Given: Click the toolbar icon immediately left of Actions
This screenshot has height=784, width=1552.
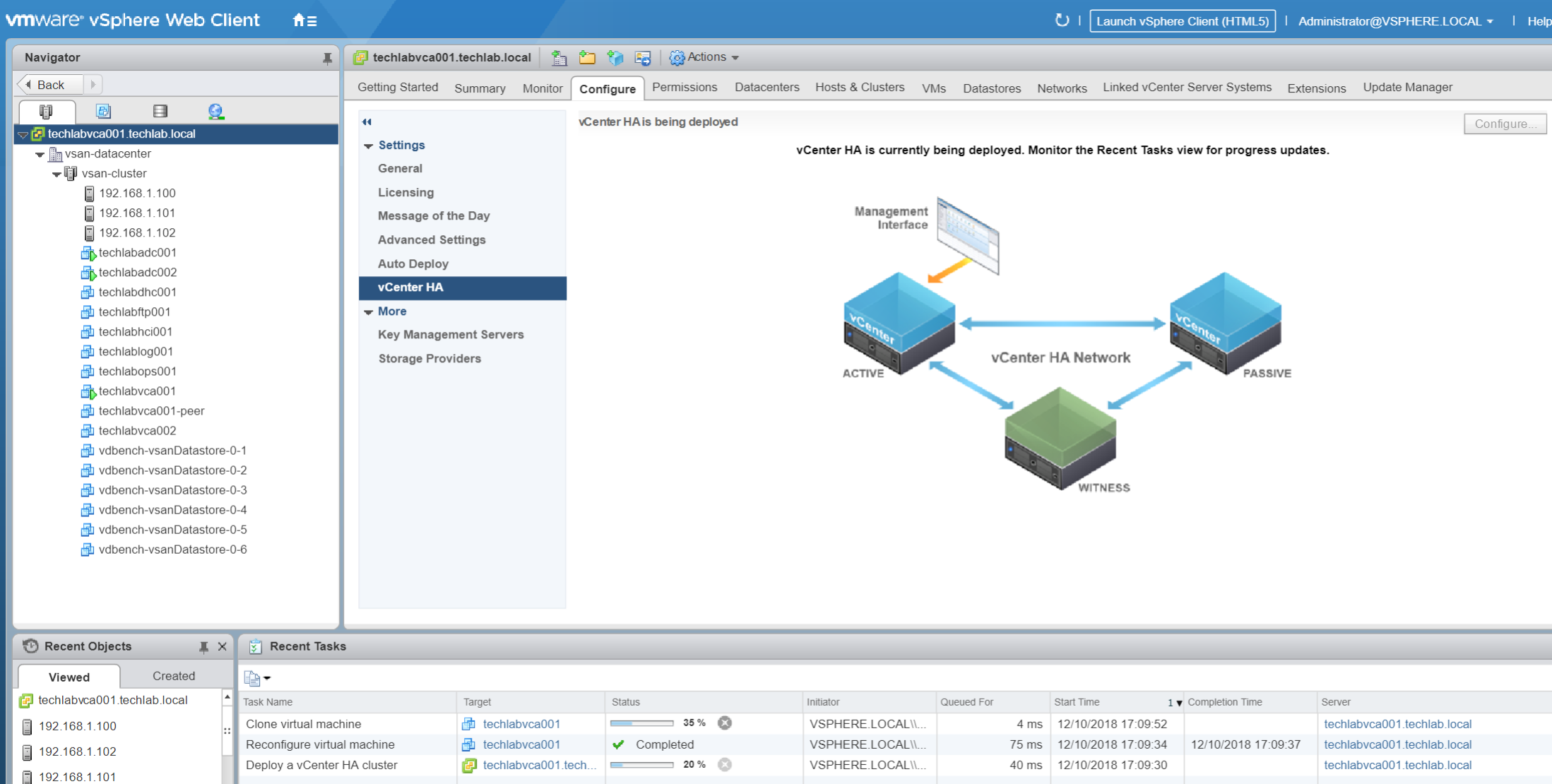Looking at the screenshot, I should (x=642, y=58).
